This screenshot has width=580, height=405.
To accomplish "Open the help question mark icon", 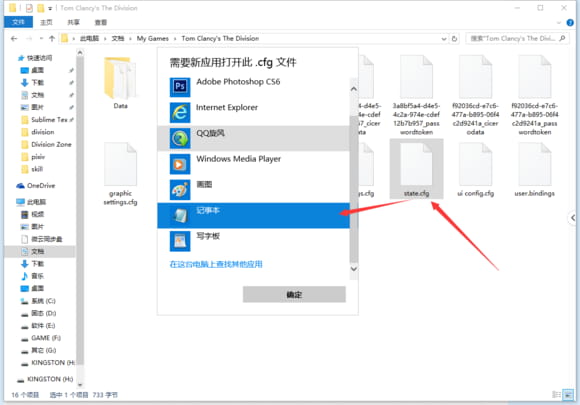I will (570, 23).
